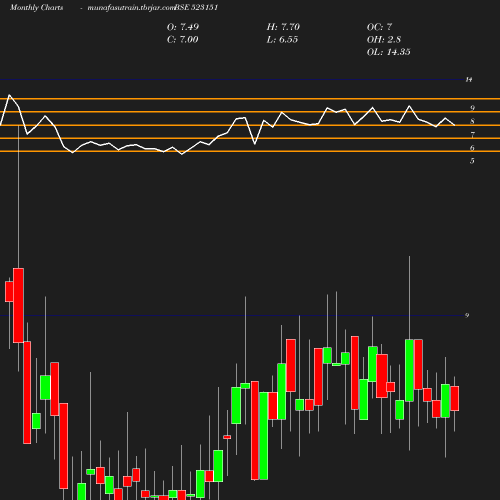Select the "BSE 523151" symbol label

[x=196, y=7]
